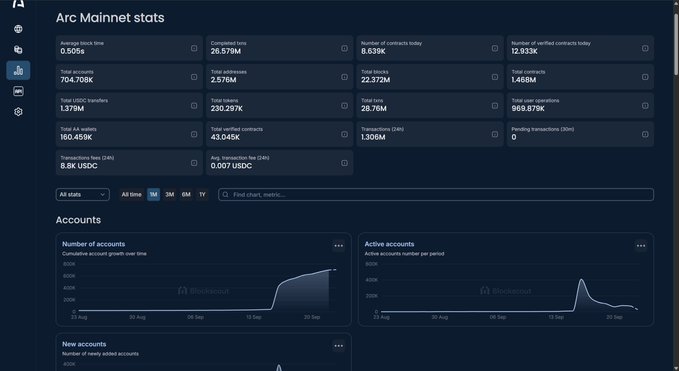Click the Arc Mainnet stats heading
Screen dimensions: 679x371
(110, 18)
